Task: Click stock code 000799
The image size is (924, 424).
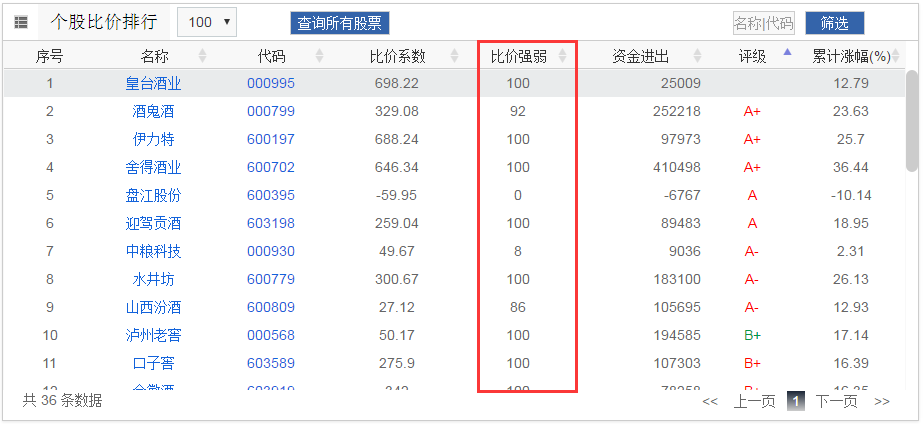Action: (271, 111)
